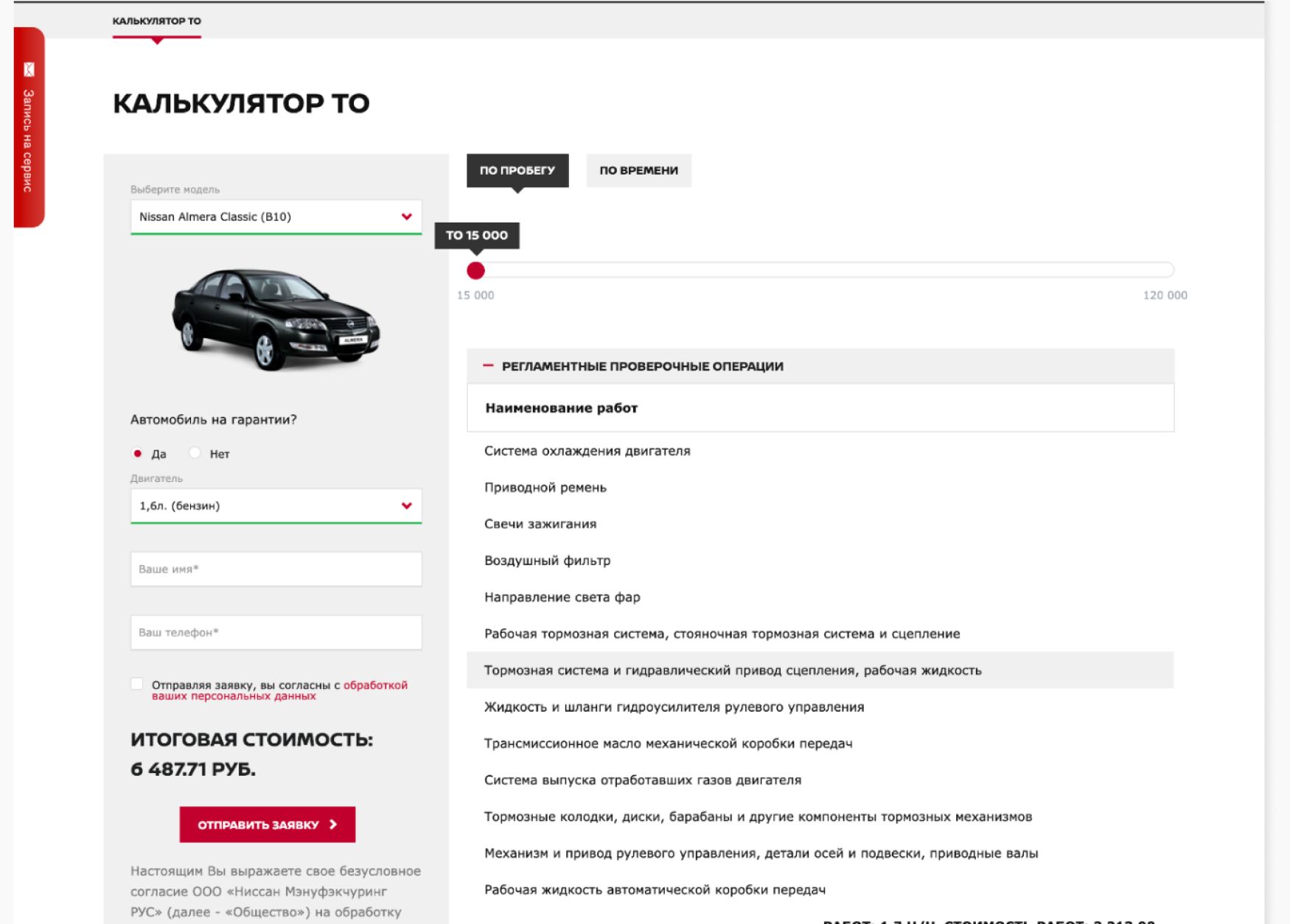The height and width of the screenshot is (924, 1290).
Task: Focus the 'Ваш телефон' input field
Action: coord(276,632)
